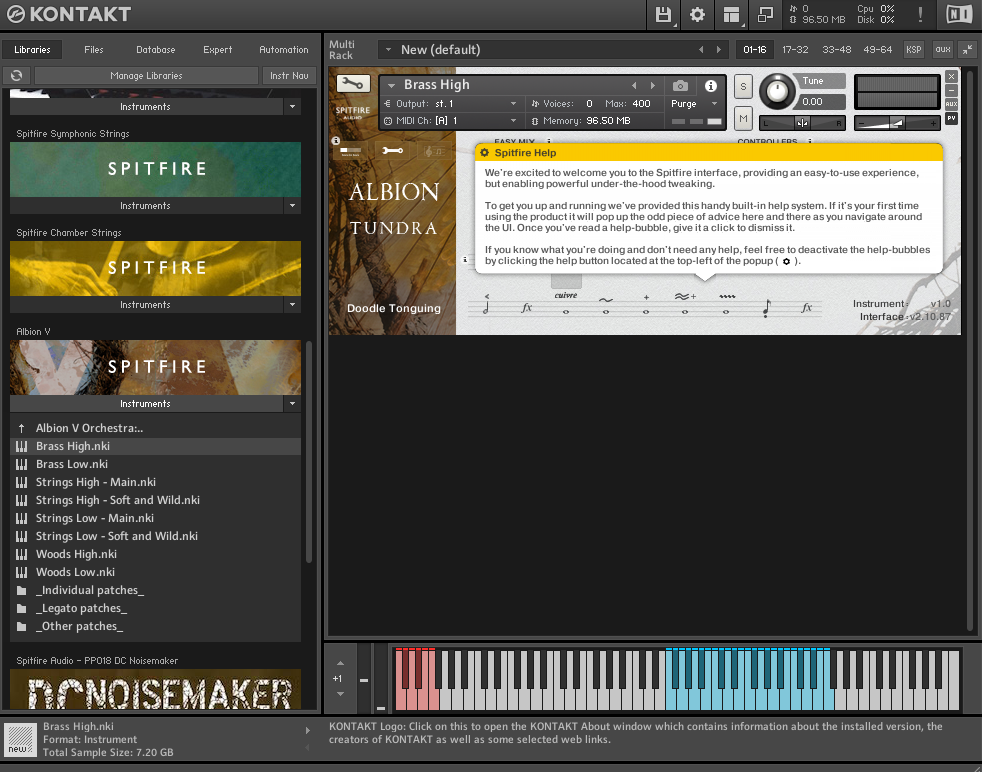Open Albion V Instruments dropdown arrow

click(x=292, y=403)
